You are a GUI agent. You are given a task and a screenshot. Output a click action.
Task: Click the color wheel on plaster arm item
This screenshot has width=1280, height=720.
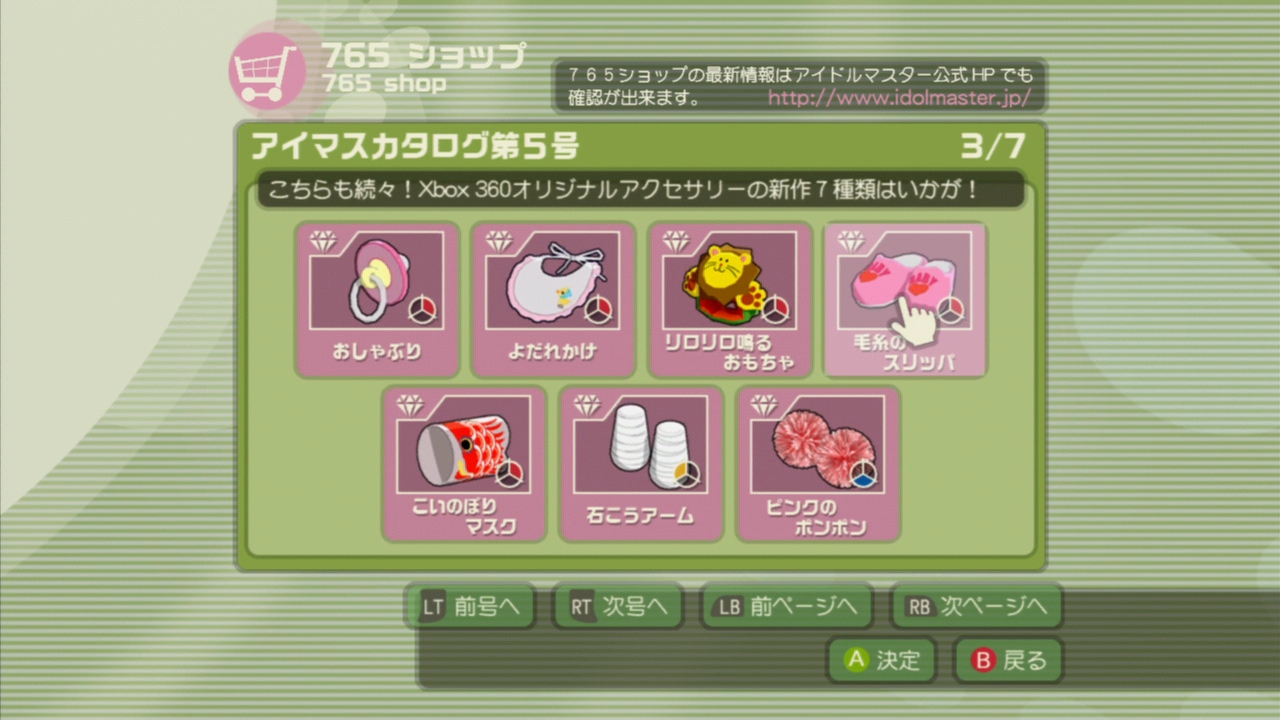tap(686, 475)
